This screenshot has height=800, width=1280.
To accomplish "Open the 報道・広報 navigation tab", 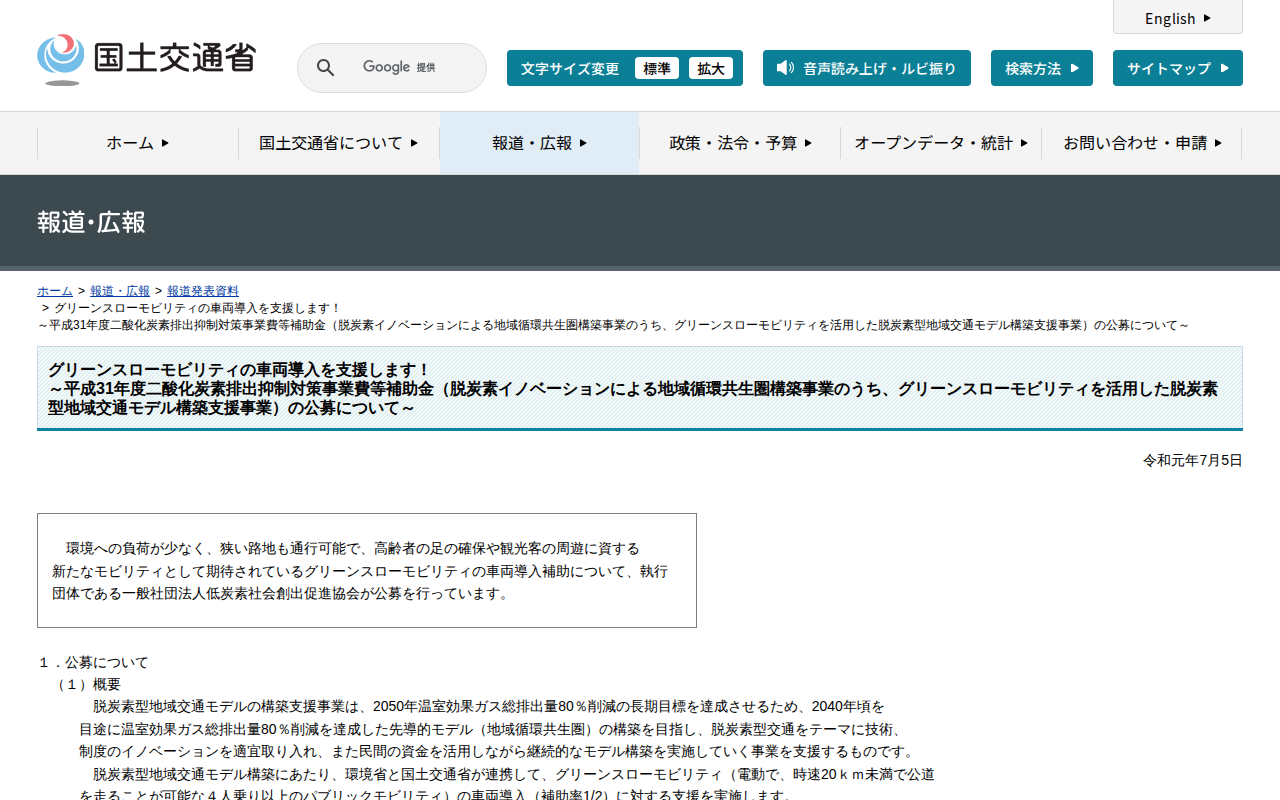I will (539, 143).
